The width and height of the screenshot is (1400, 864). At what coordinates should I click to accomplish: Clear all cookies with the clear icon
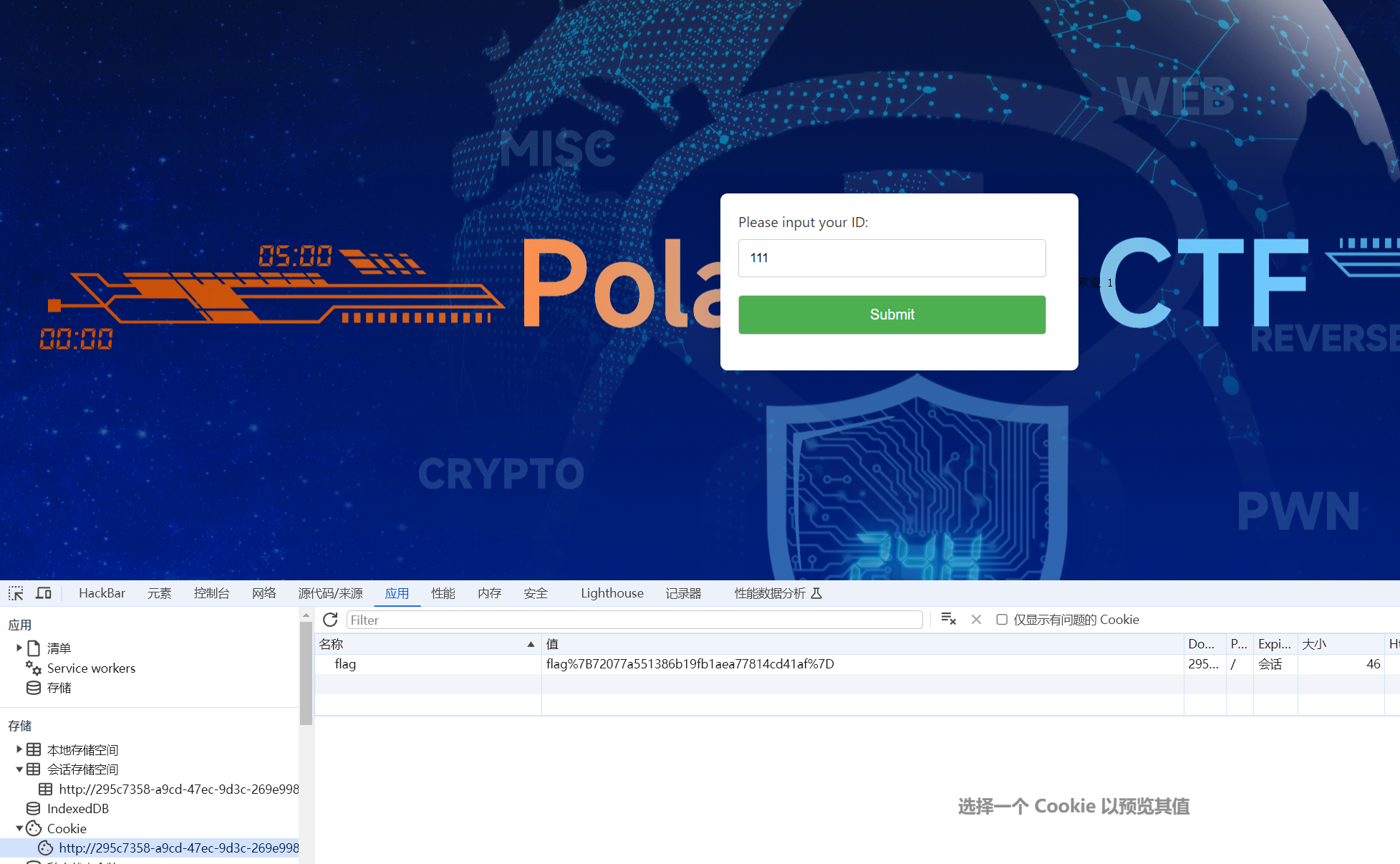[x=948, y=619]
